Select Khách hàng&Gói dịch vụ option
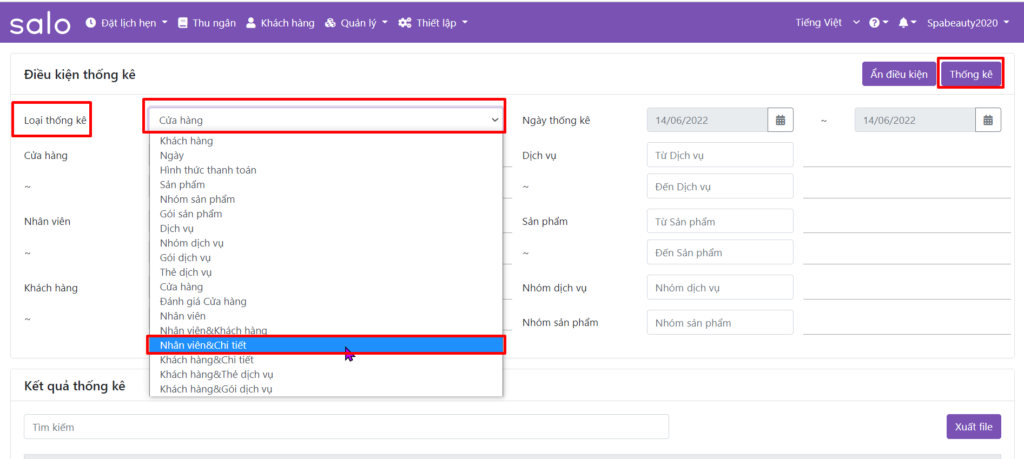This screenshot has height=459, width=1024. 326,389
